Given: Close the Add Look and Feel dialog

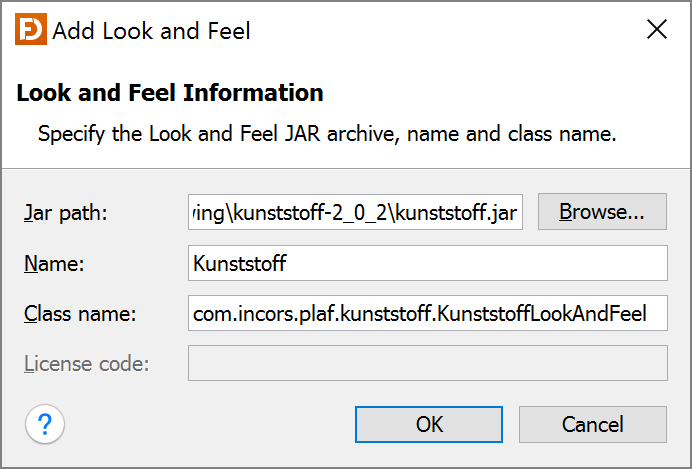Looking at the screenshot, I should pos(656,30).
